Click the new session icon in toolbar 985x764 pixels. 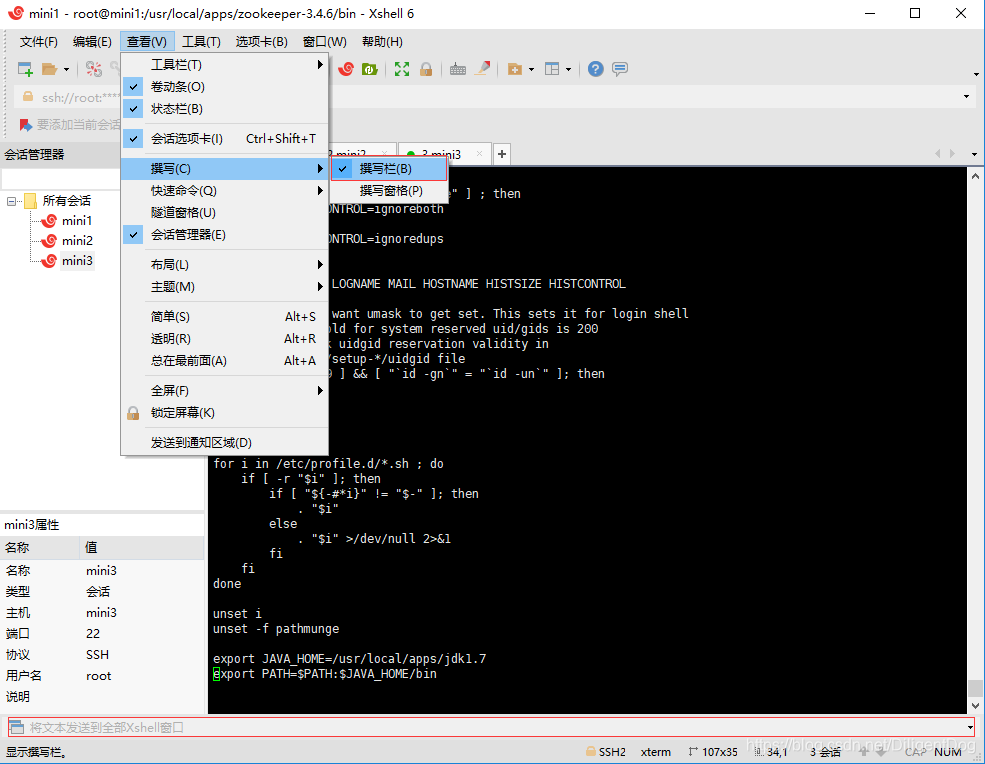coord(25,69)
